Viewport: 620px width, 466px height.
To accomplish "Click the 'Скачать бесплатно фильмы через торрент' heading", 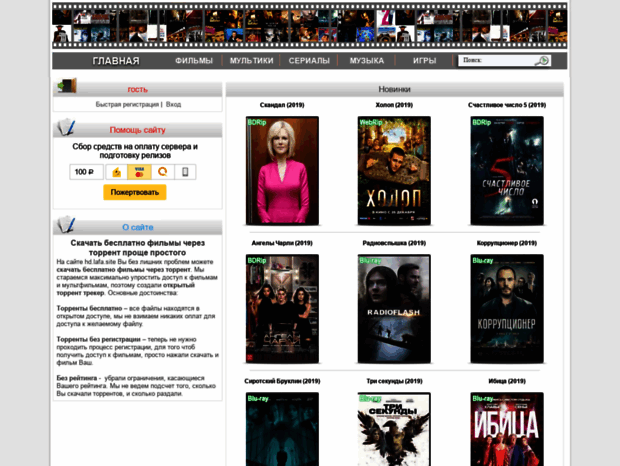I will 137,247.
